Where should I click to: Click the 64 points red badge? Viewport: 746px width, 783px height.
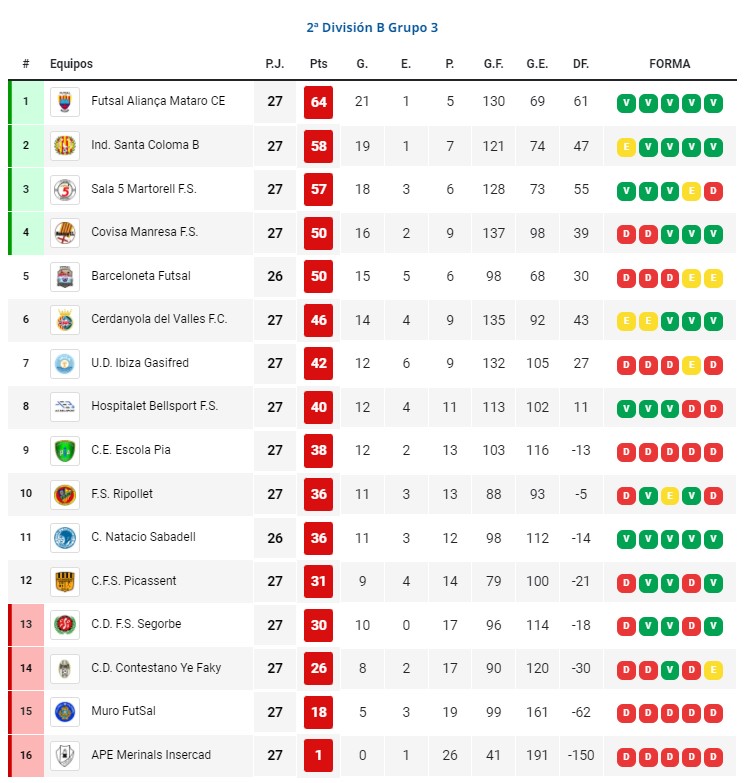coord(319,102)
